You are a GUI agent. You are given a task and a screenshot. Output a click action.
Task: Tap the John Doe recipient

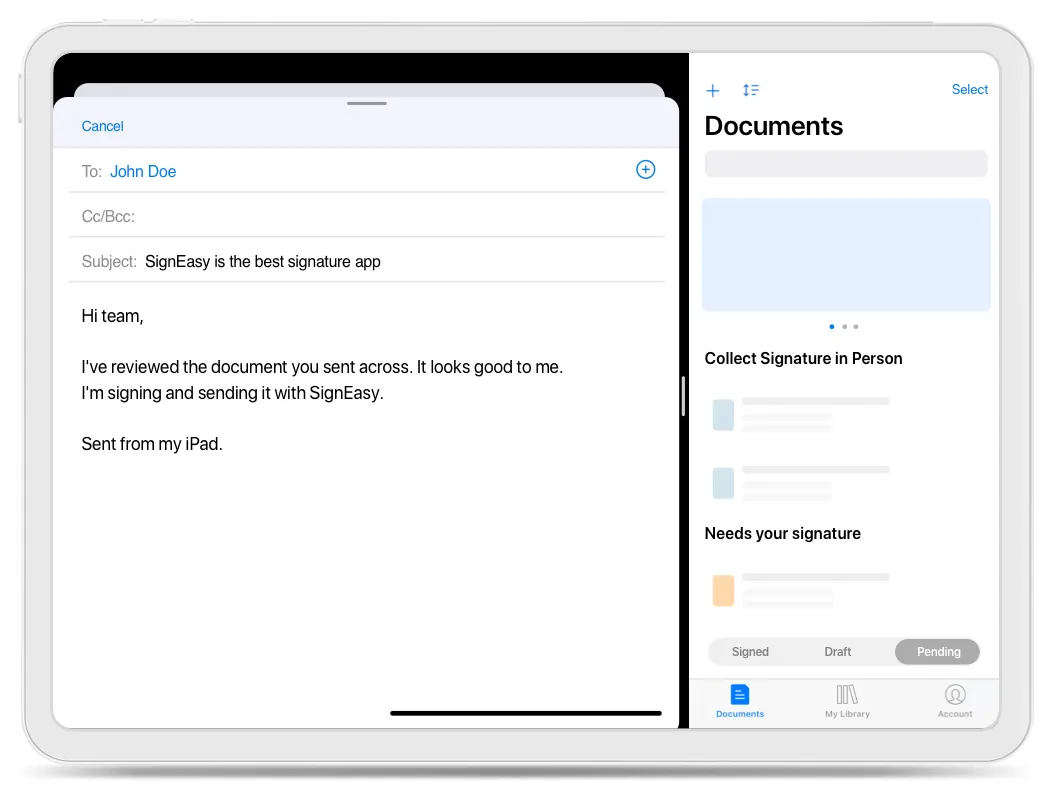tap(143, 171)
